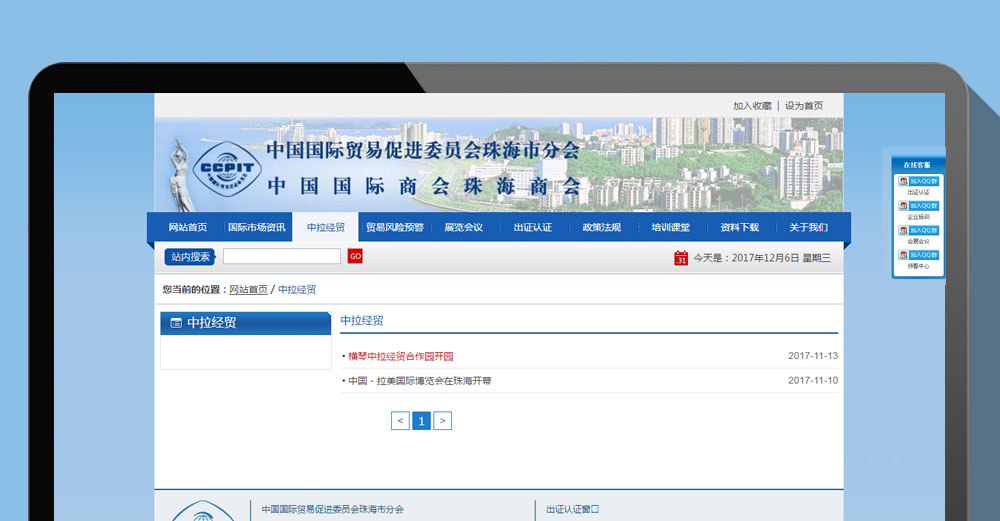Open the 关于我们 navigation tab
Viewport: 1000px width, 521px height.
808,227
